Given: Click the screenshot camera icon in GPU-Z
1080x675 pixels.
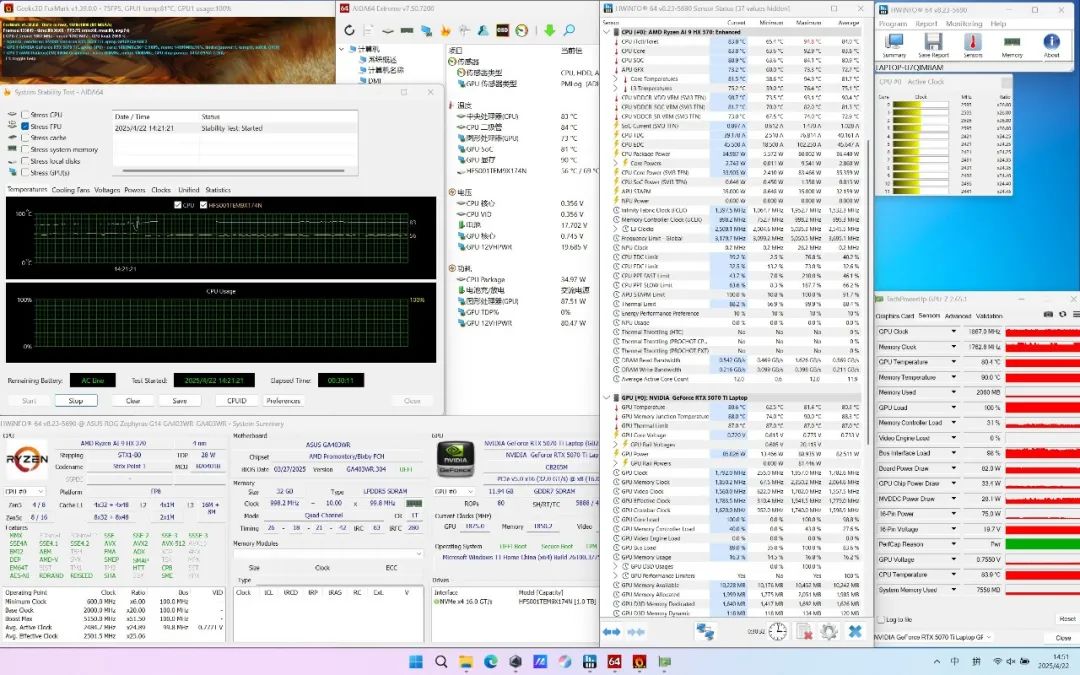Looking at the screenshot, I should pos(1048,315).
